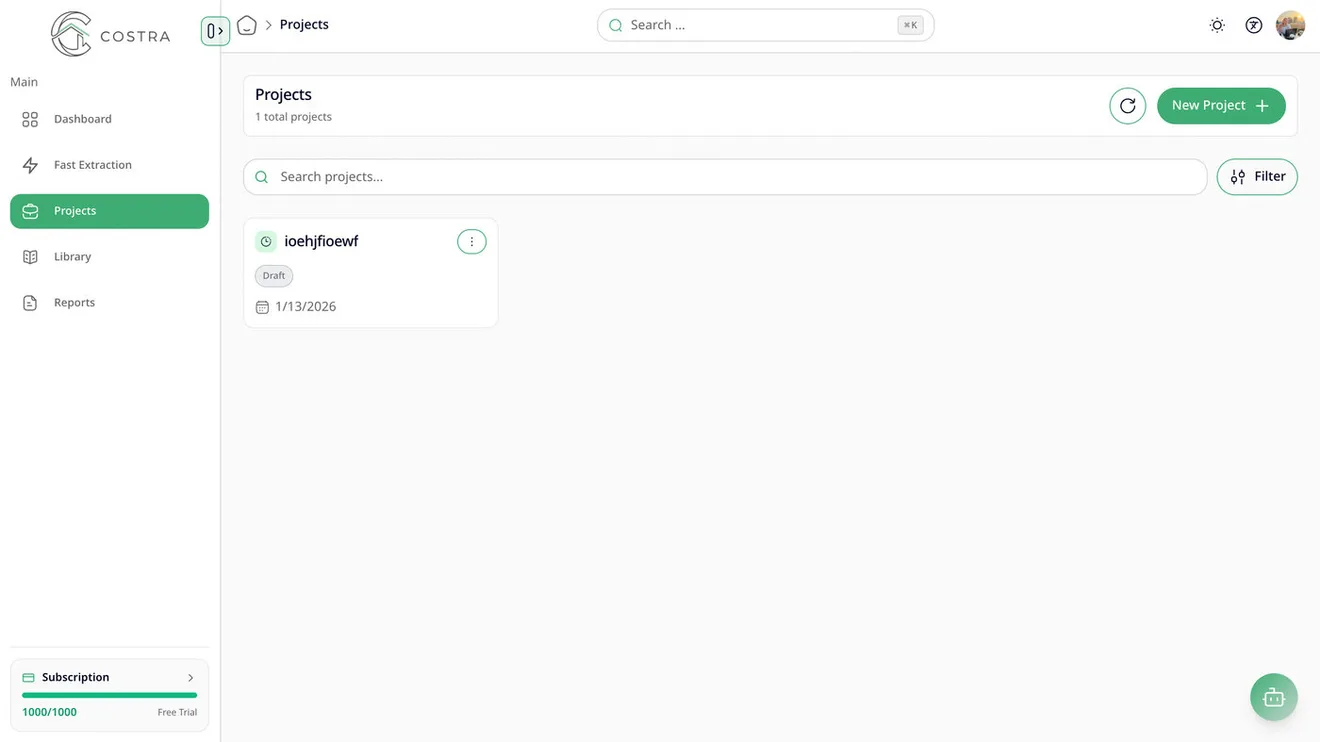Open the language translation menu
This screenshot has height=742, width=1320.
(1254, 25)
